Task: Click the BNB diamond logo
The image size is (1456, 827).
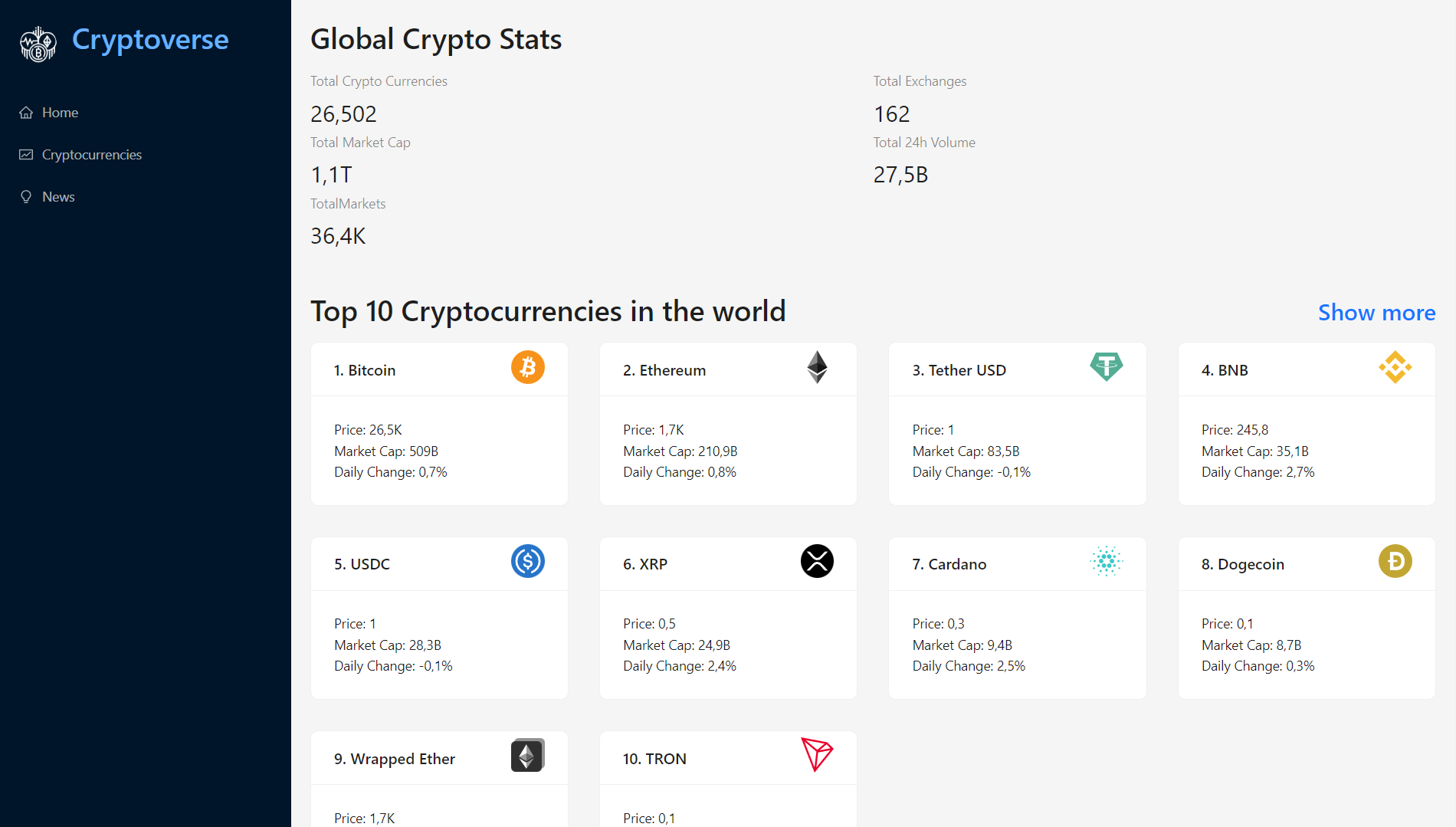Action: pos(1396,367)
